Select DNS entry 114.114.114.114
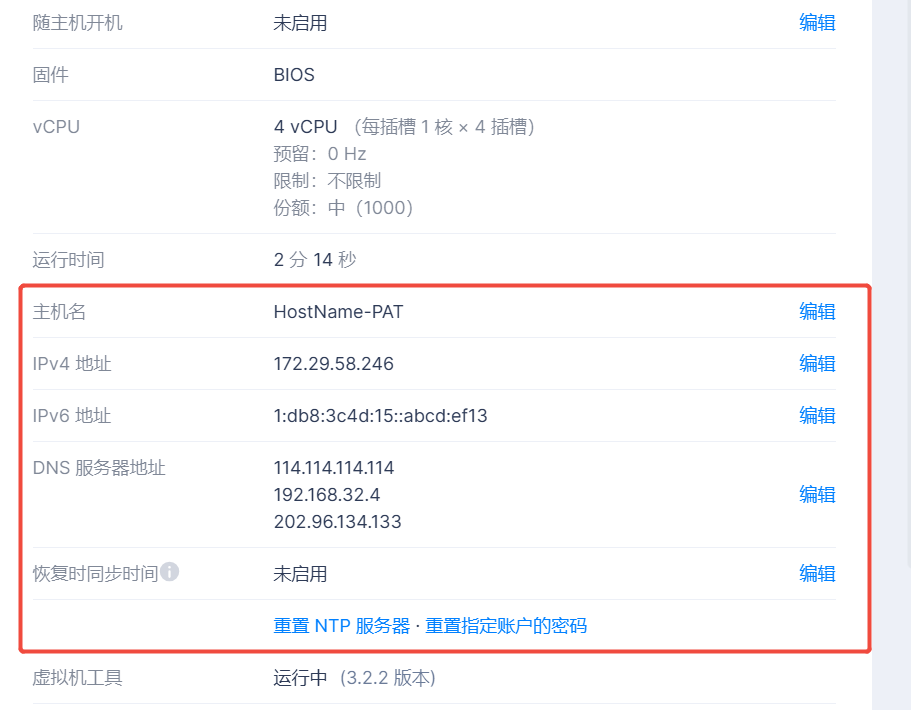The height and width of the screenshot is (710, 911). (x=334, y=468)
